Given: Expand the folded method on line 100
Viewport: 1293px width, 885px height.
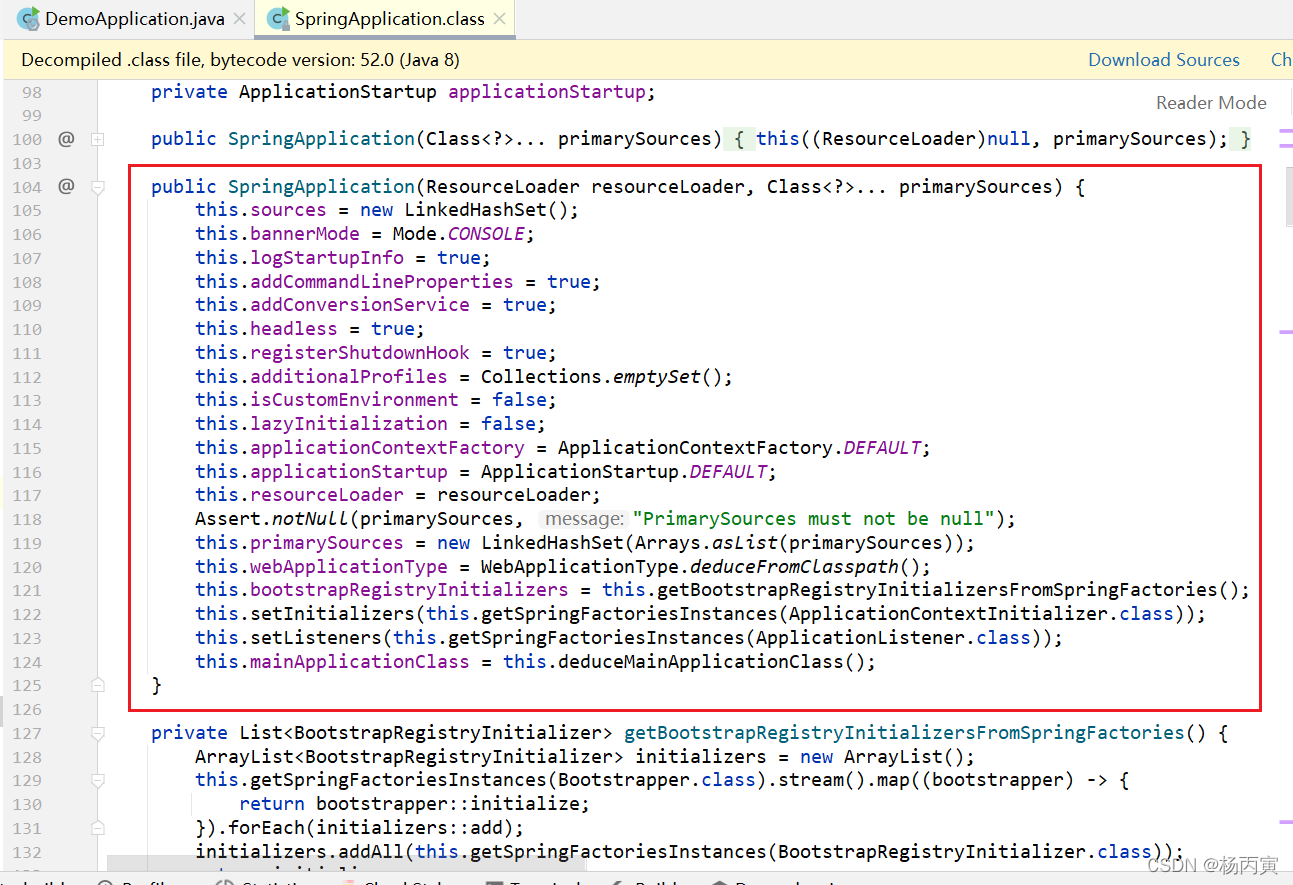Looking at the screenshot, I should (97, 140).
